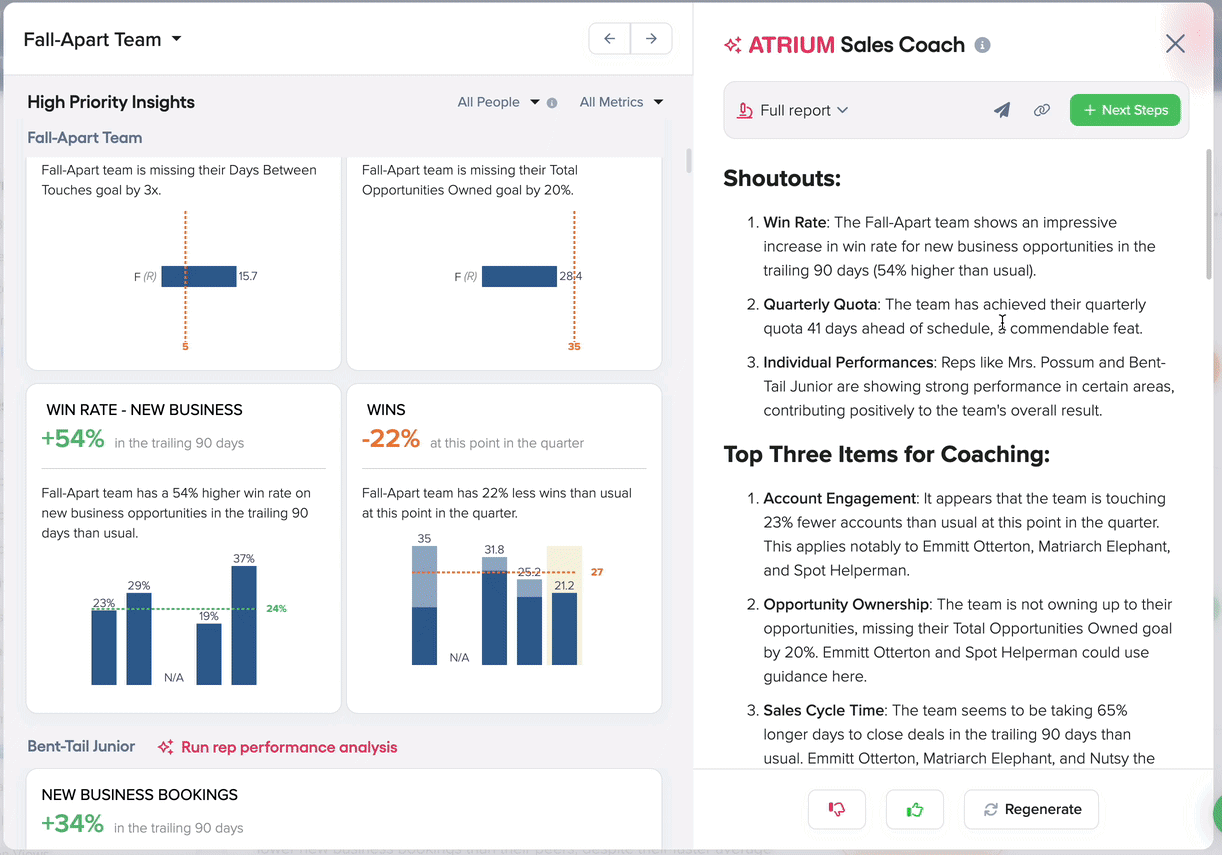Click the Win Rate shoutout item

(x=959, y=246)
